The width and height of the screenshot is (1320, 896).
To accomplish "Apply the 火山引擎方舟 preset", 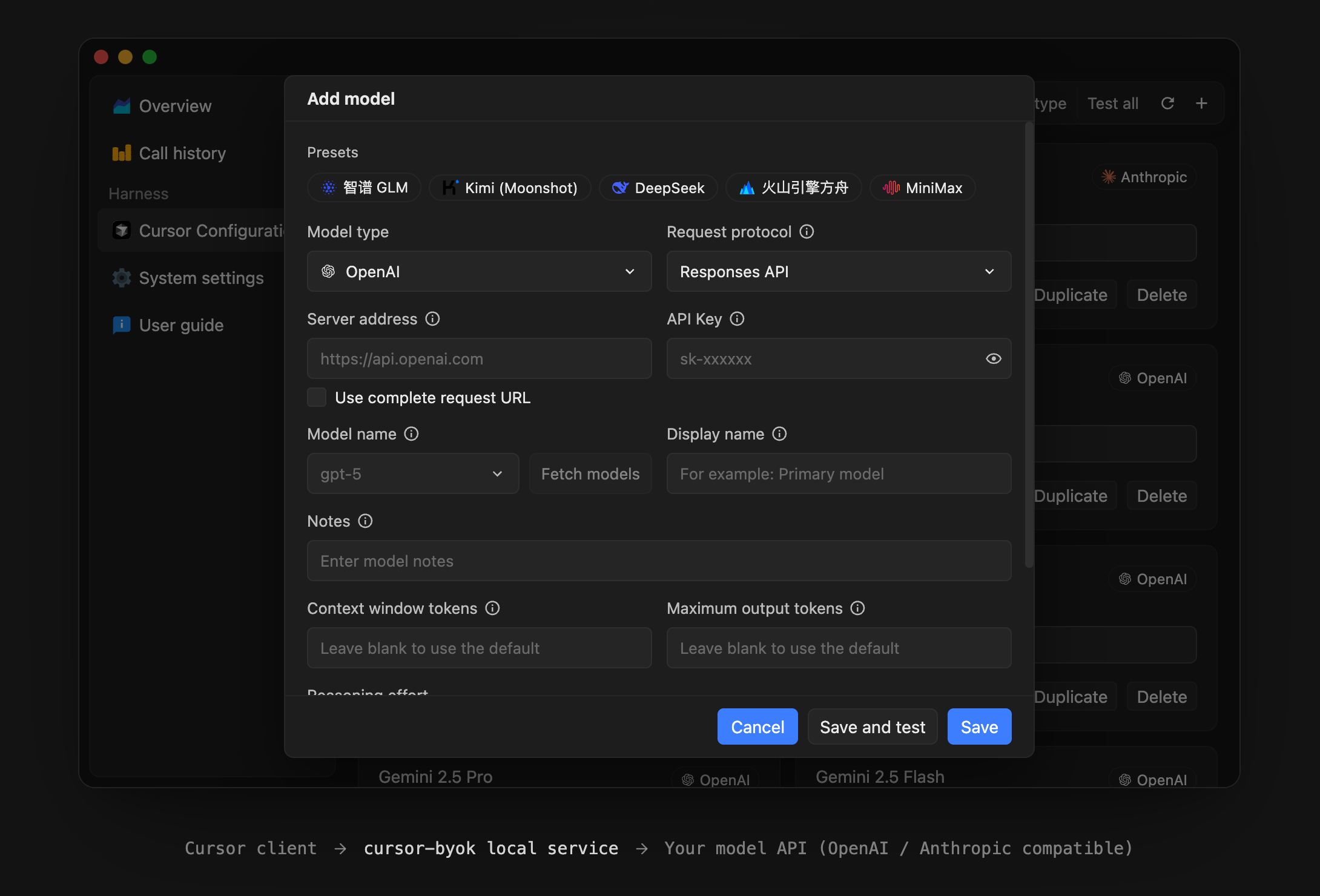I will click(794, 188).
